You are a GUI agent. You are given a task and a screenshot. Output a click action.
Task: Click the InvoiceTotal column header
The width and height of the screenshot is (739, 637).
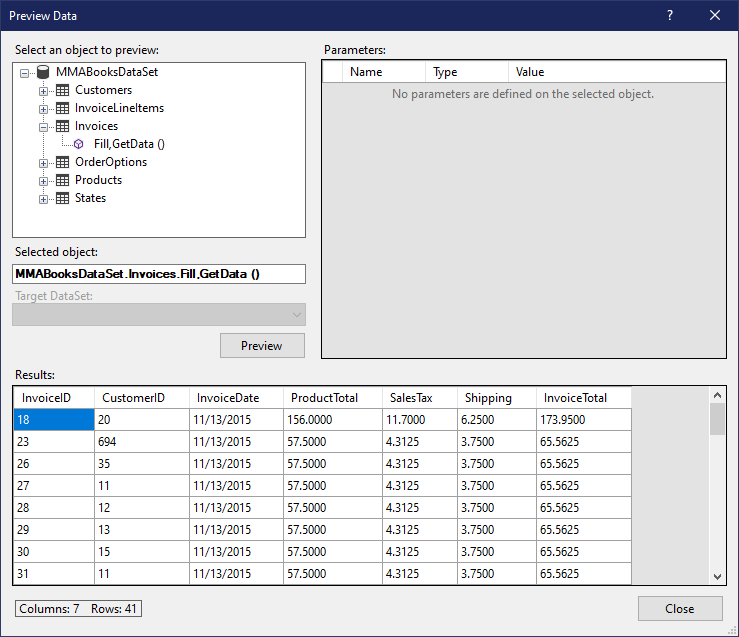point(583,398)
